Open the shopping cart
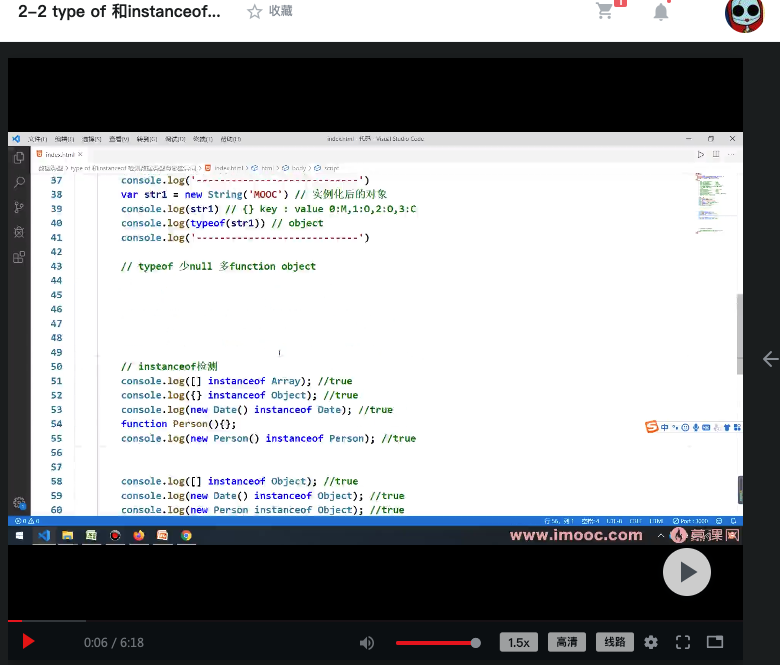The height and width of the screenshot is (665, 780). coord(604,10)
